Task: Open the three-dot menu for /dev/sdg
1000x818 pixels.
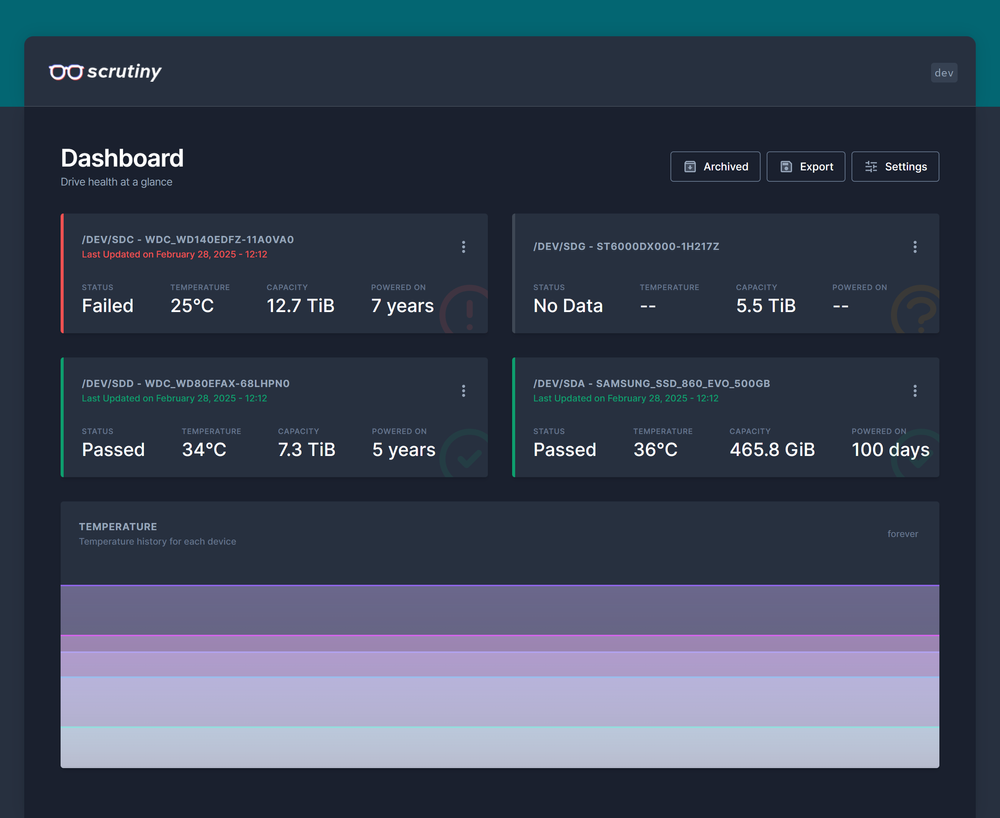Action: click(x=915, y=247)
